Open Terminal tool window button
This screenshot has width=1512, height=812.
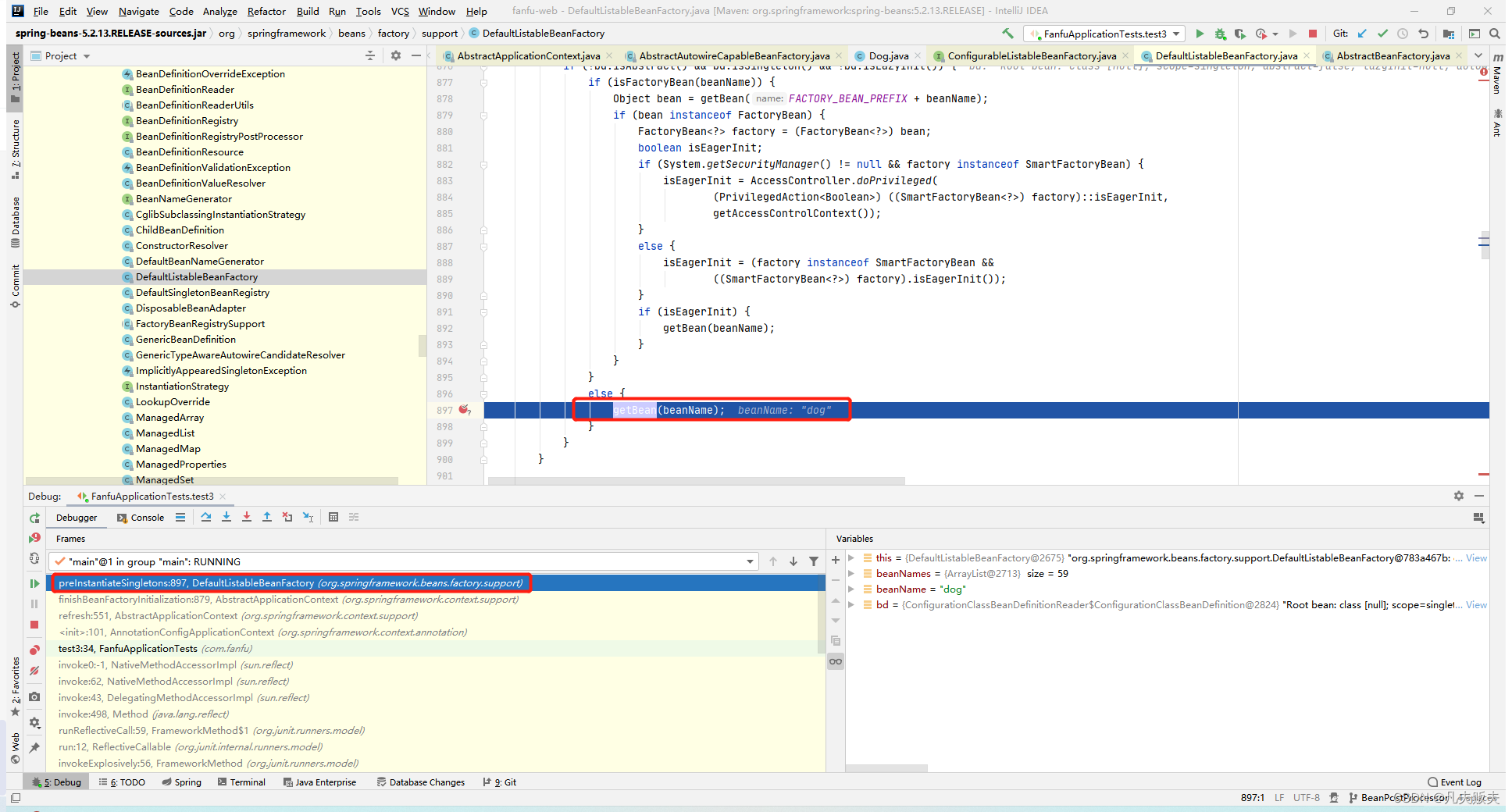[241, 782]
